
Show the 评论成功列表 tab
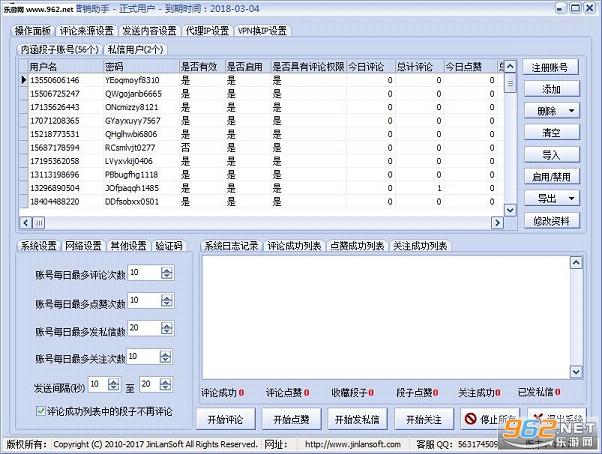tap(294, 246)
